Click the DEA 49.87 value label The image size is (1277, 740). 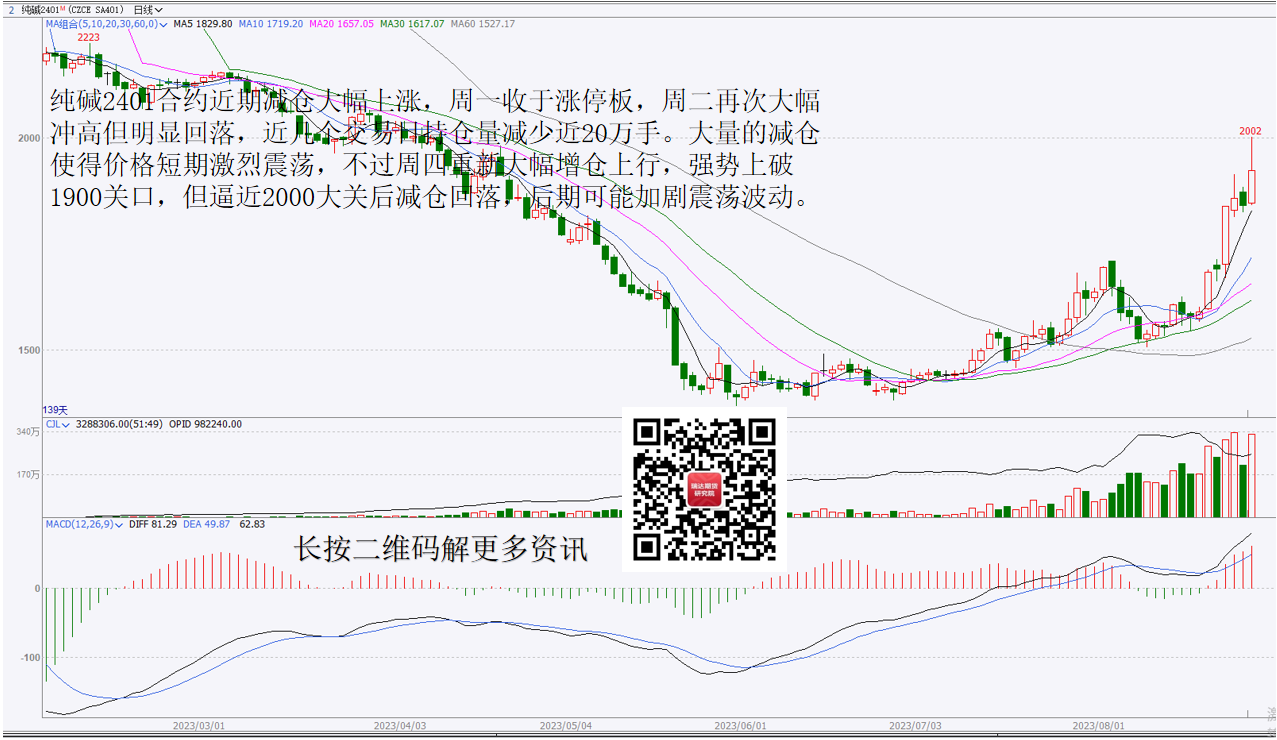tap(210, 523)
